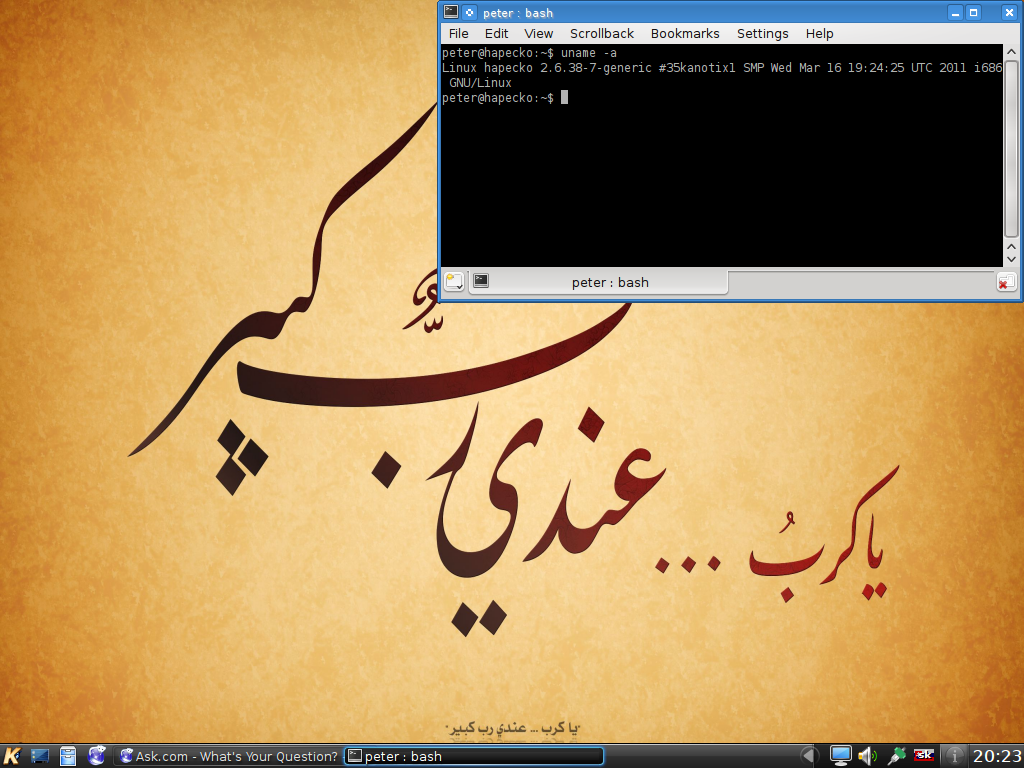Screen dimensions: 1024x768
Task: Select the peter : bash Konsole tab
Action: coord(600,282)
